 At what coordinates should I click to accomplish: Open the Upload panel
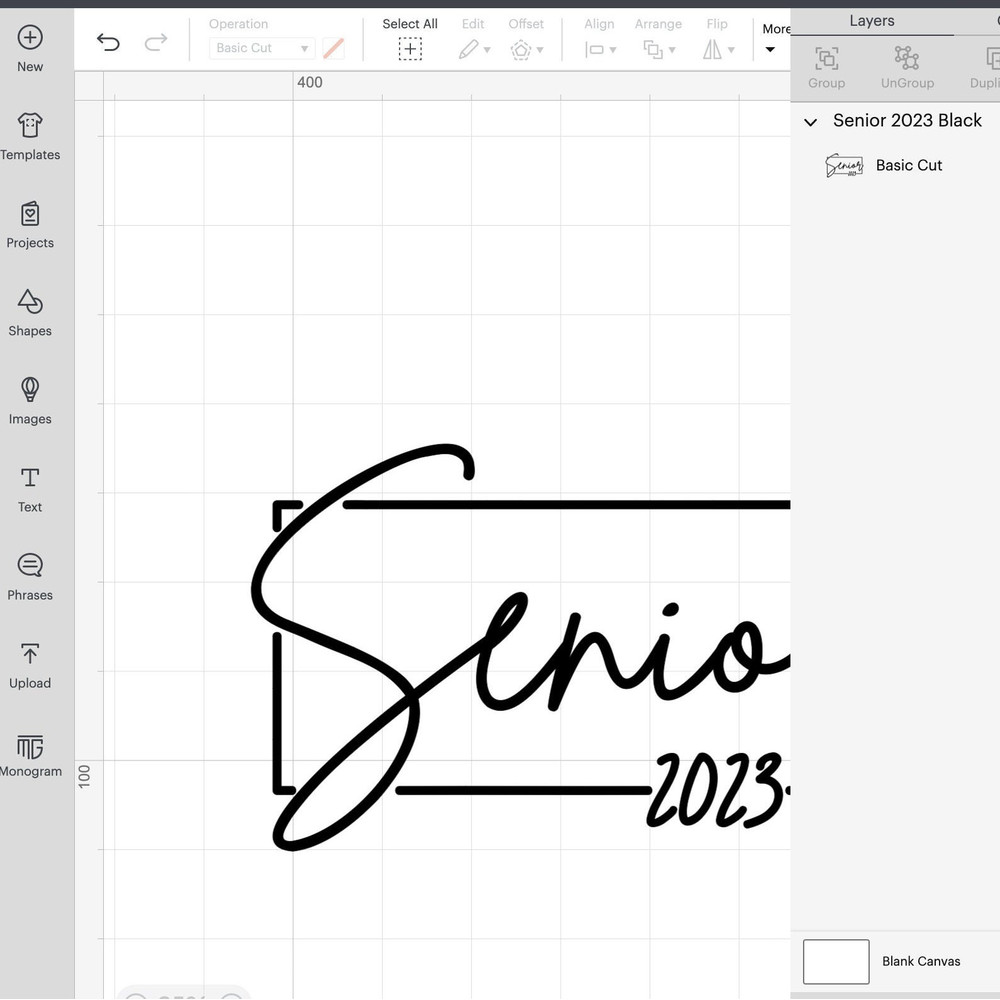[x=30, y=665]
